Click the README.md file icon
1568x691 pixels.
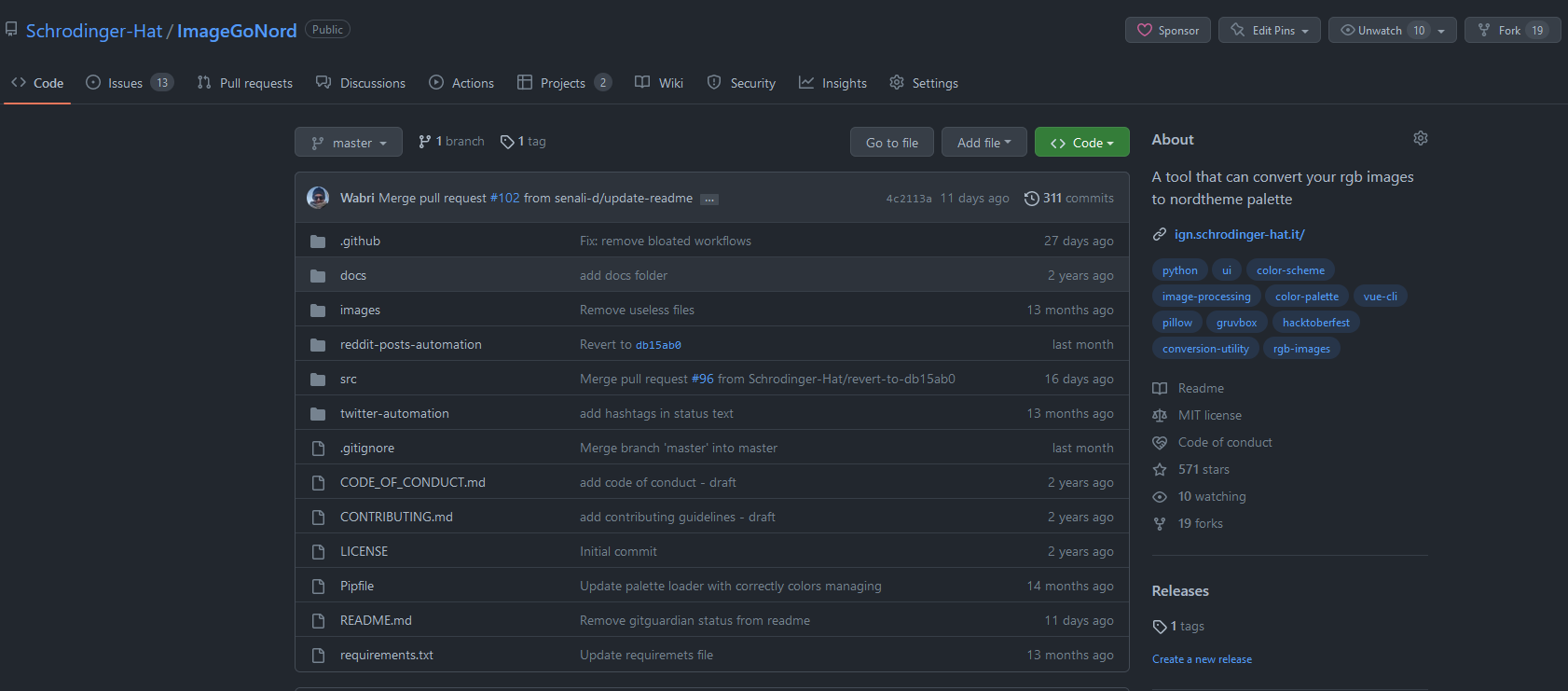click(318, 621)
